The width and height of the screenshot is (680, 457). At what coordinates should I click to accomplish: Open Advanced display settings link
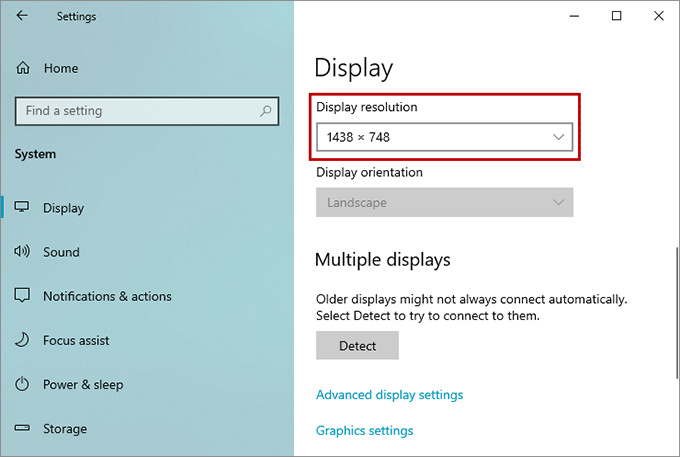click(x=389, y=395)
